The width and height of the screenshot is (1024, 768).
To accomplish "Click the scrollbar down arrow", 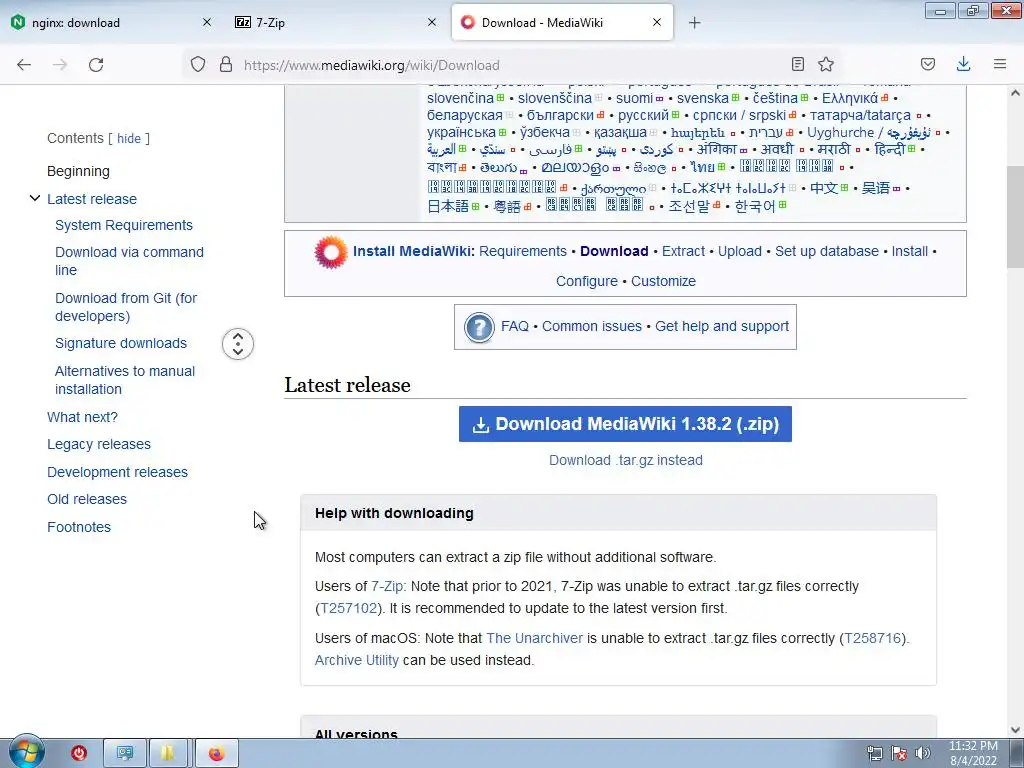I will click(1015, 729).
